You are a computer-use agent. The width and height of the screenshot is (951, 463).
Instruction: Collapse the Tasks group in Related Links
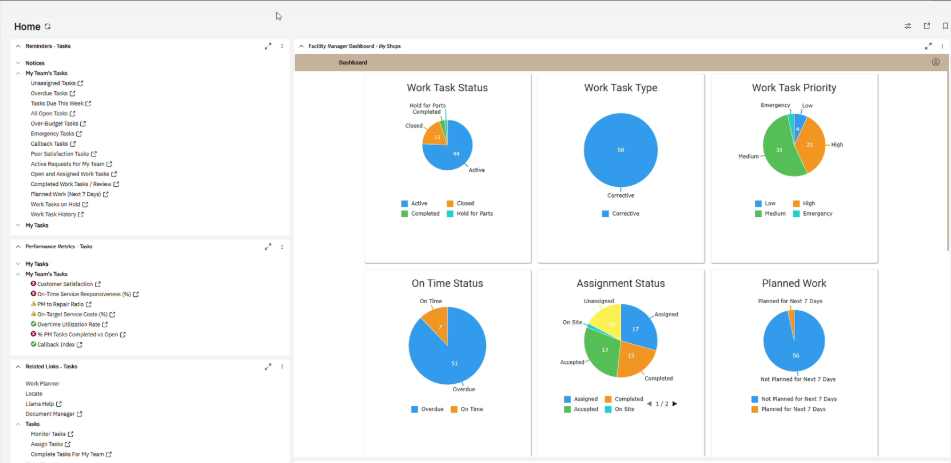click(18, 424)
